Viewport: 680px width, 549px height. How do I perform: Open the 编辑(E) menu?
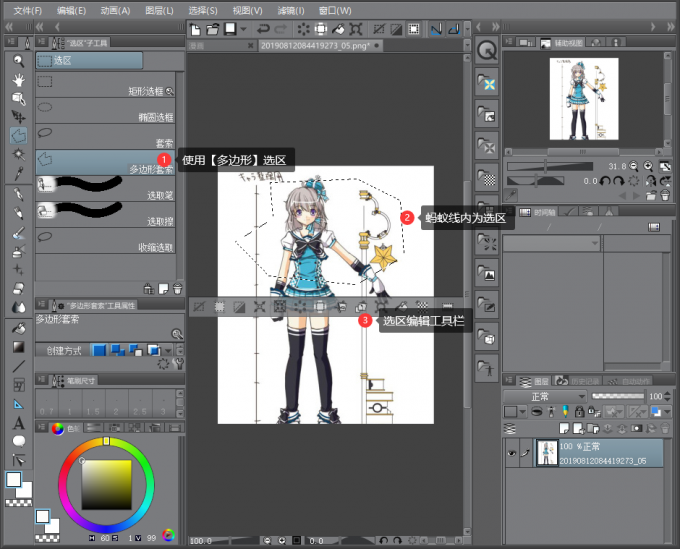click(71, 10)
